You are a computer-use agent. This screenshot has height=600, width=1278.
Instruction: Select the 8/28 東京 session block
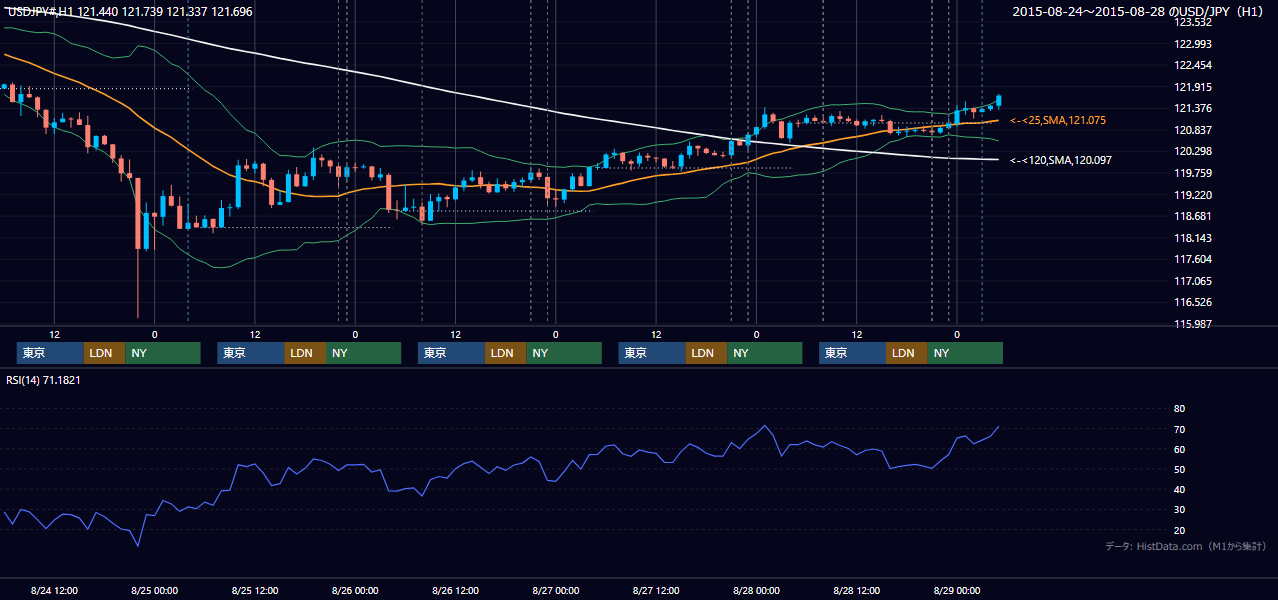click(852, 353)
